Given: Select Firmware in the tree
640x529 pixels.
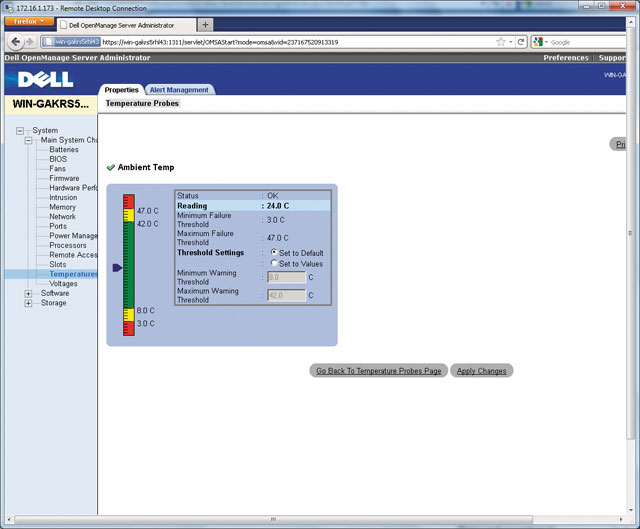Looking at the screenshot, I should (x=64, y=178).
